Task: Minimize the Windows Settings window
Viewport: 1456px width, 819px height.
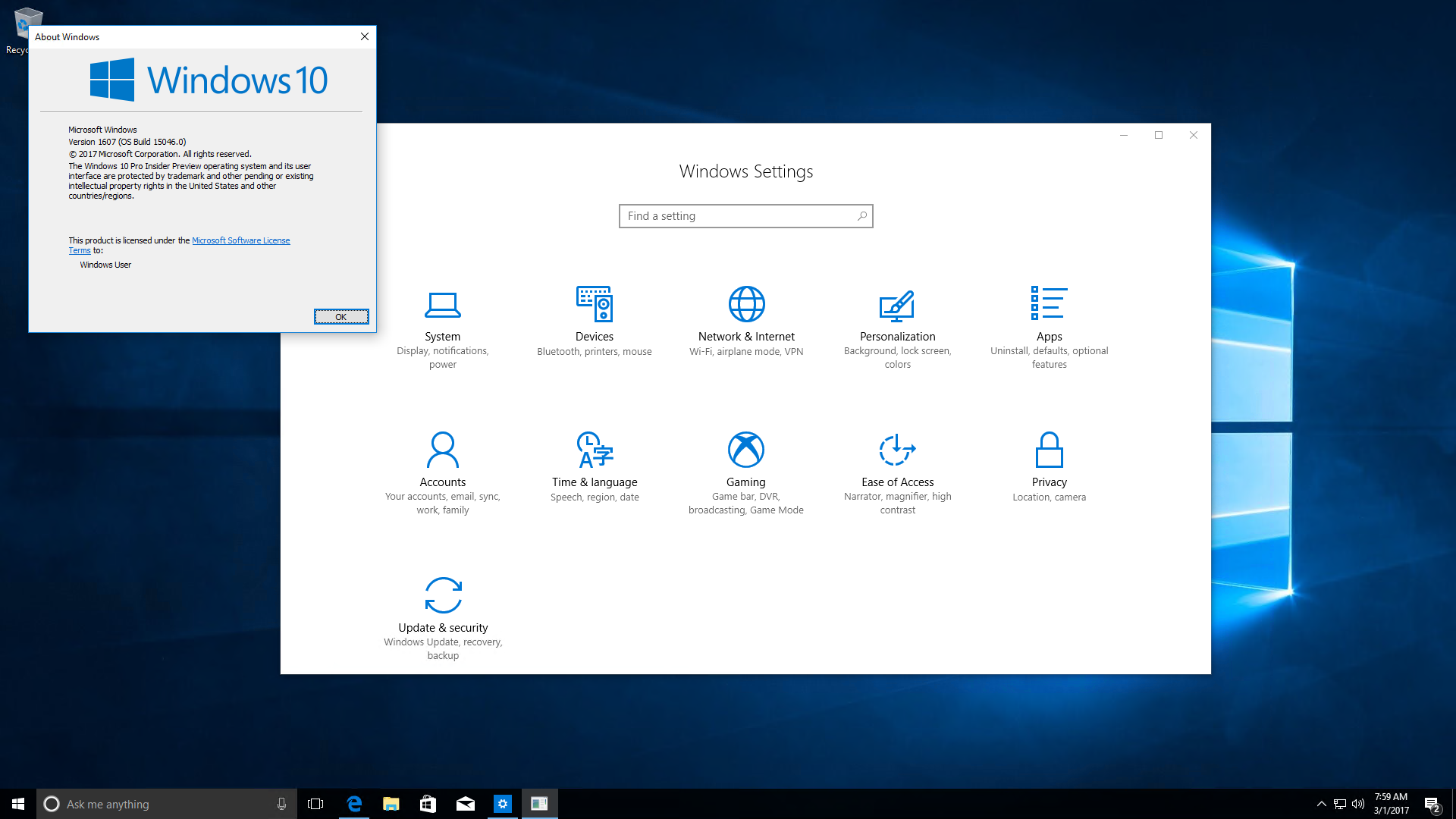Action: (1124, 135)
